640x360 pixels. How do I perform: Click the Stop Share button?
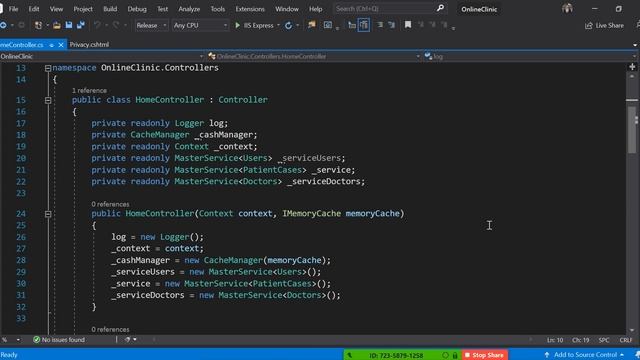484,355
